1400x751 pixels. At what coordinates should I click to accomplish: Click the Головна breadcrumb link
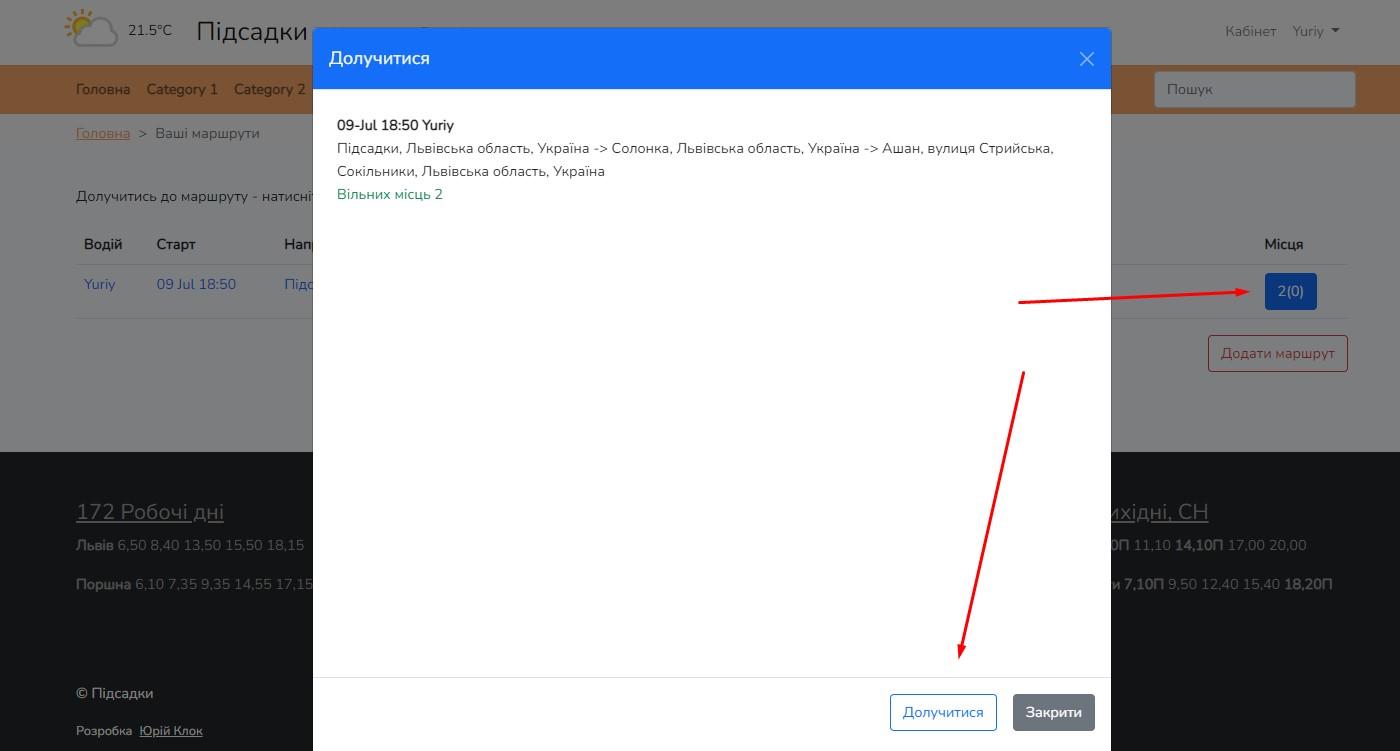(x=103, y=133)
